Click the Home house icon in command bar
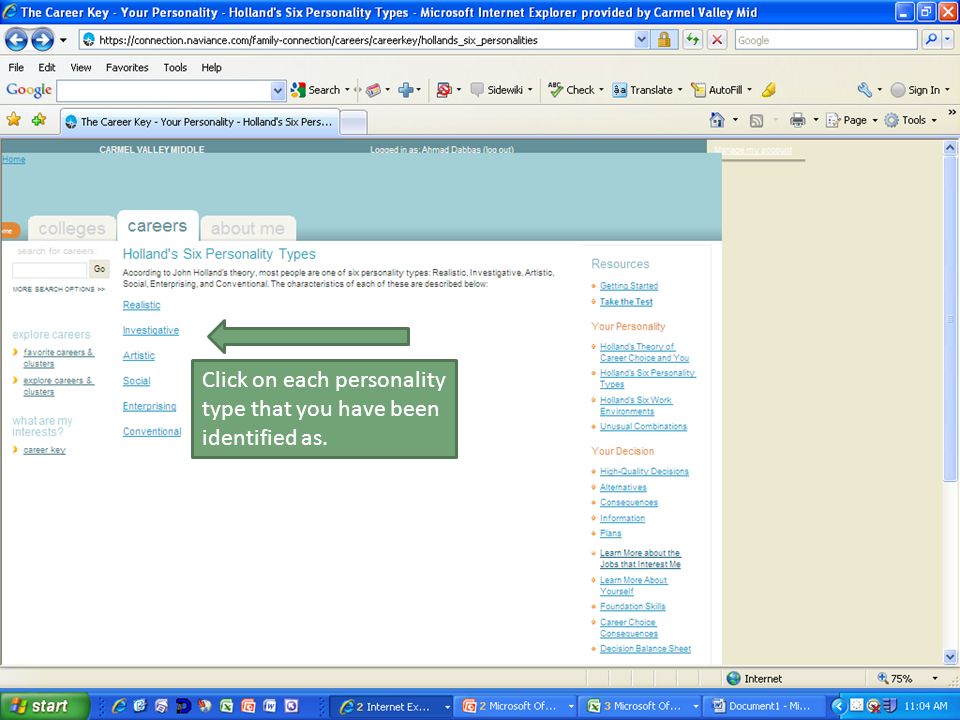The image size is (960, 720). tap(717, 120)
